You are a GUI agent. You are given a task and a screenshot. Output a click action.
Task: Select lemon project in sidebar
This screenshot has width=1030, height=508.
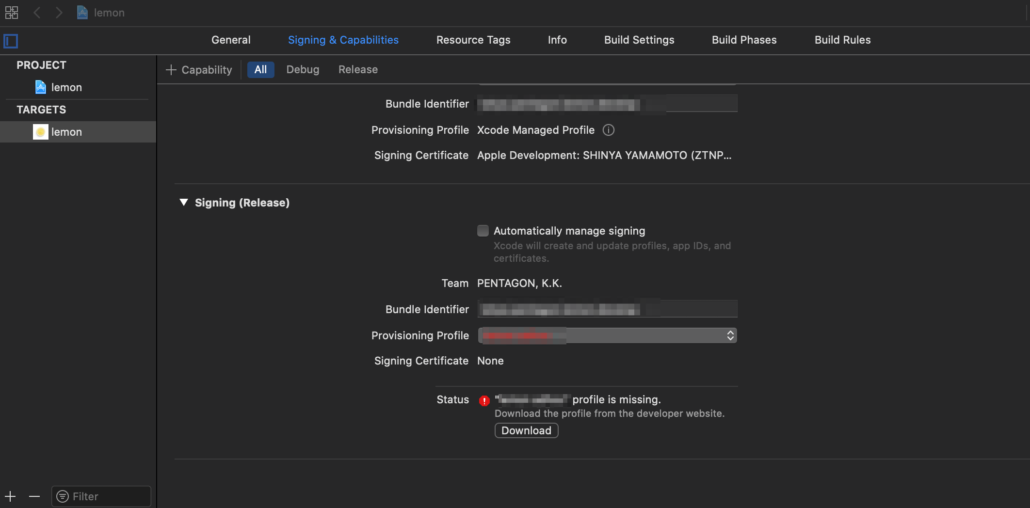point(66,88)
